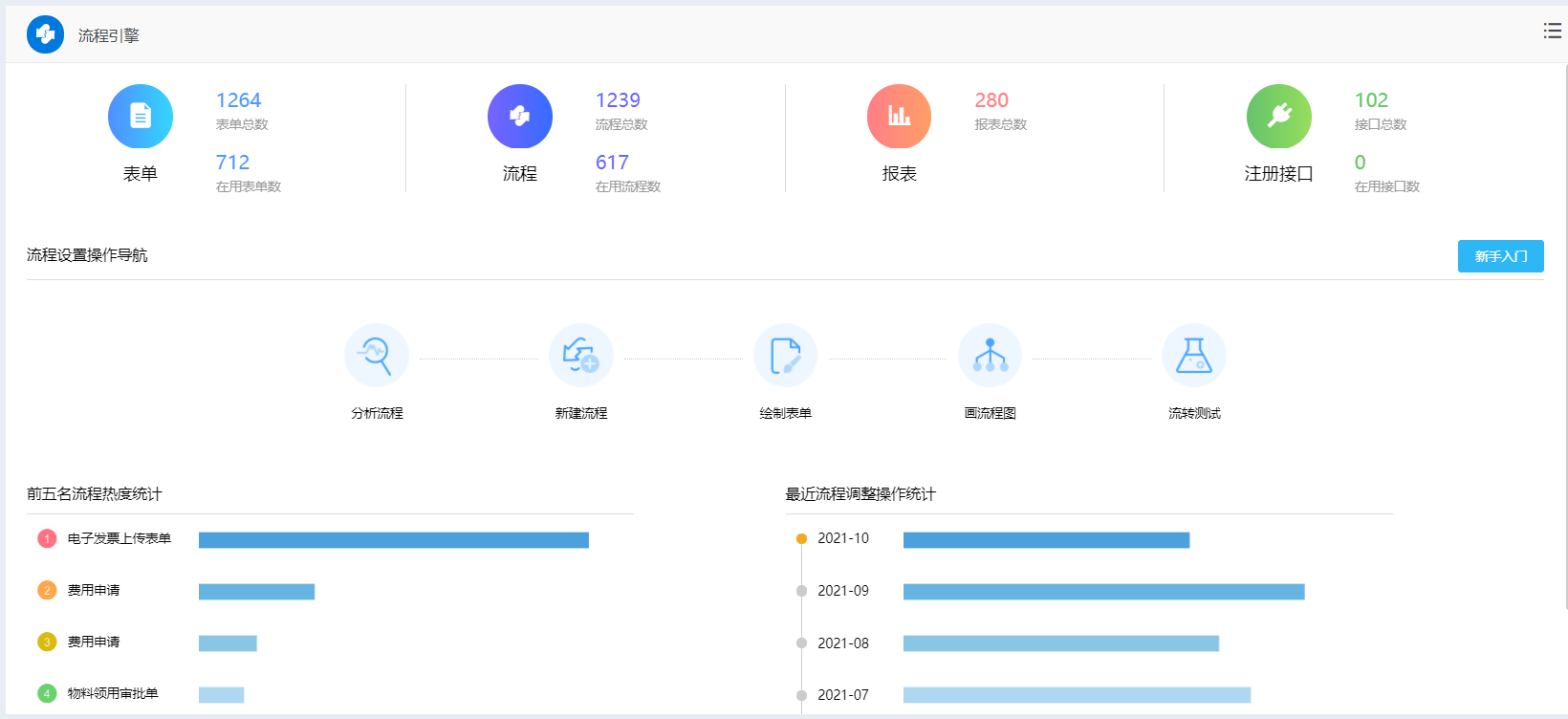1568x719 pixels.
Task: Click the purple 流程 icon
Action: point(520,116)
